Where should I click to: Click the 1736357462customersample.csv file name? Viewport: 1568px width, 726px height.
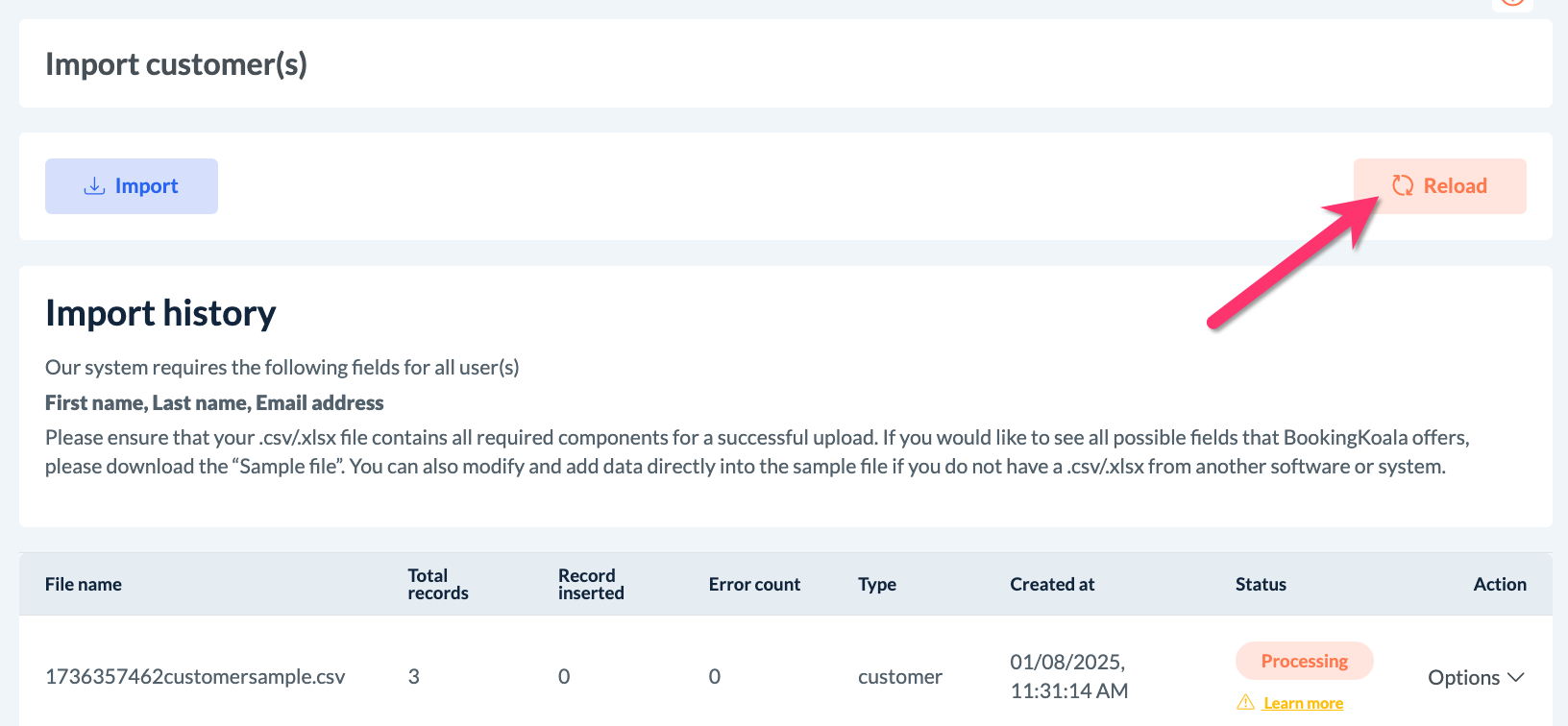pos(195,676)
